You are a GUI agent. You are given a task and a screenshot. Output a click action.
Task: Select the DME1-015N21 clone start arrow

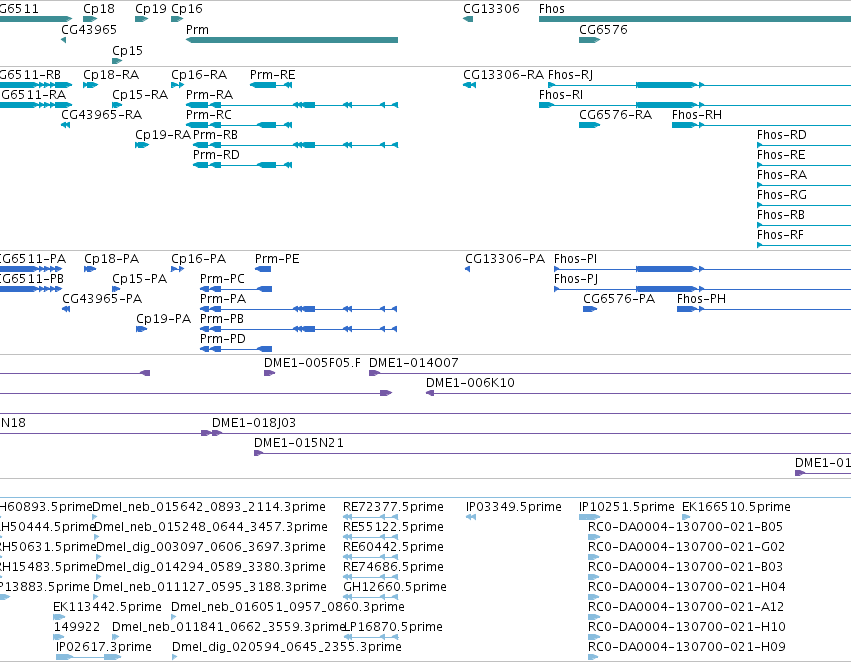tap(258, 453)
